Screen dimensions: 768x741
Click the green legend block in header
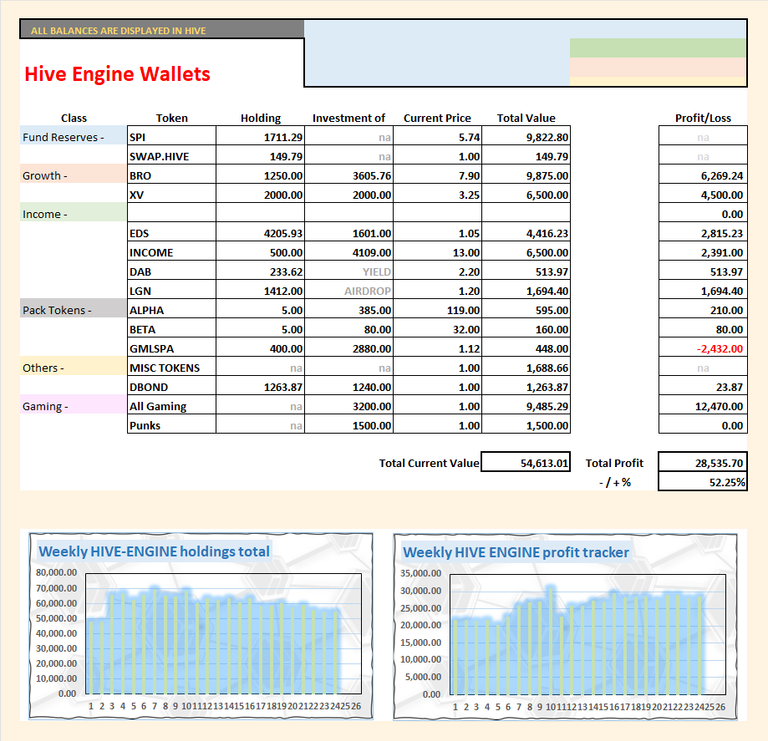pyautogui.click(x=658, y=48)
